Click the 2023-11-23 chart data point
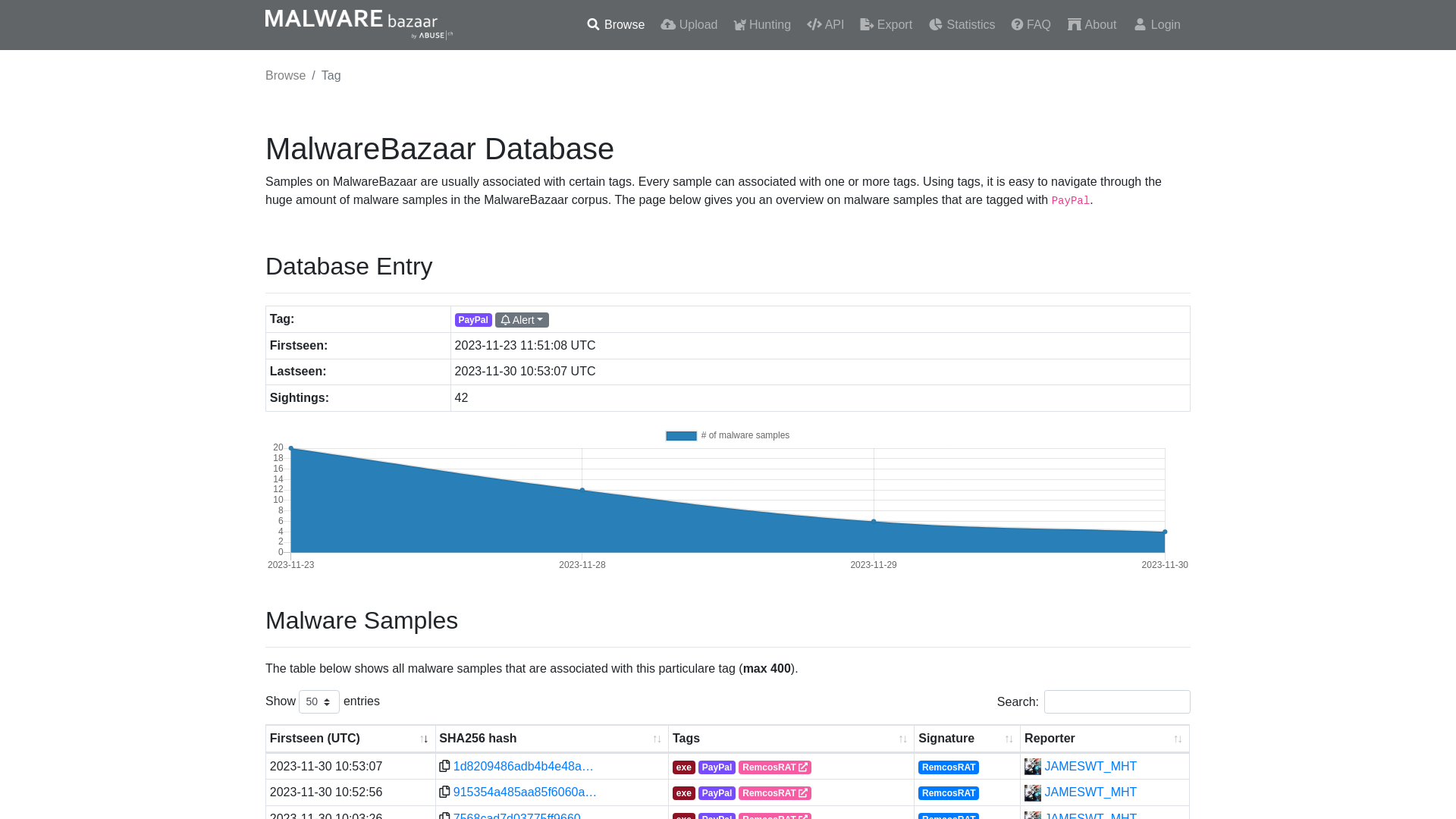The width and height of the screenshot is (1456, 819). 291,448
